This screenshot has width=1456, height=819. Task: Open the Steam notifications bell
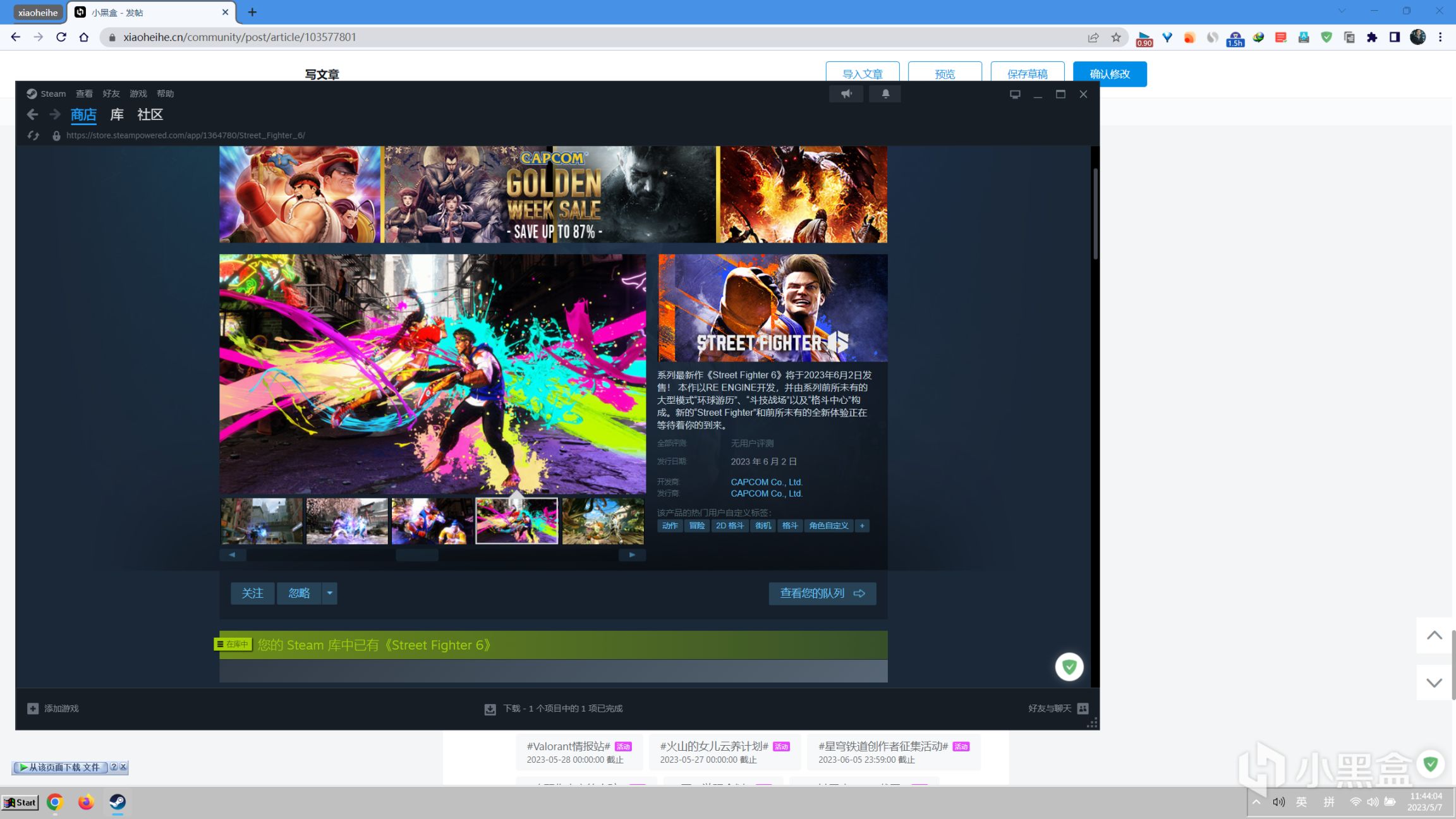click(885, 94)
